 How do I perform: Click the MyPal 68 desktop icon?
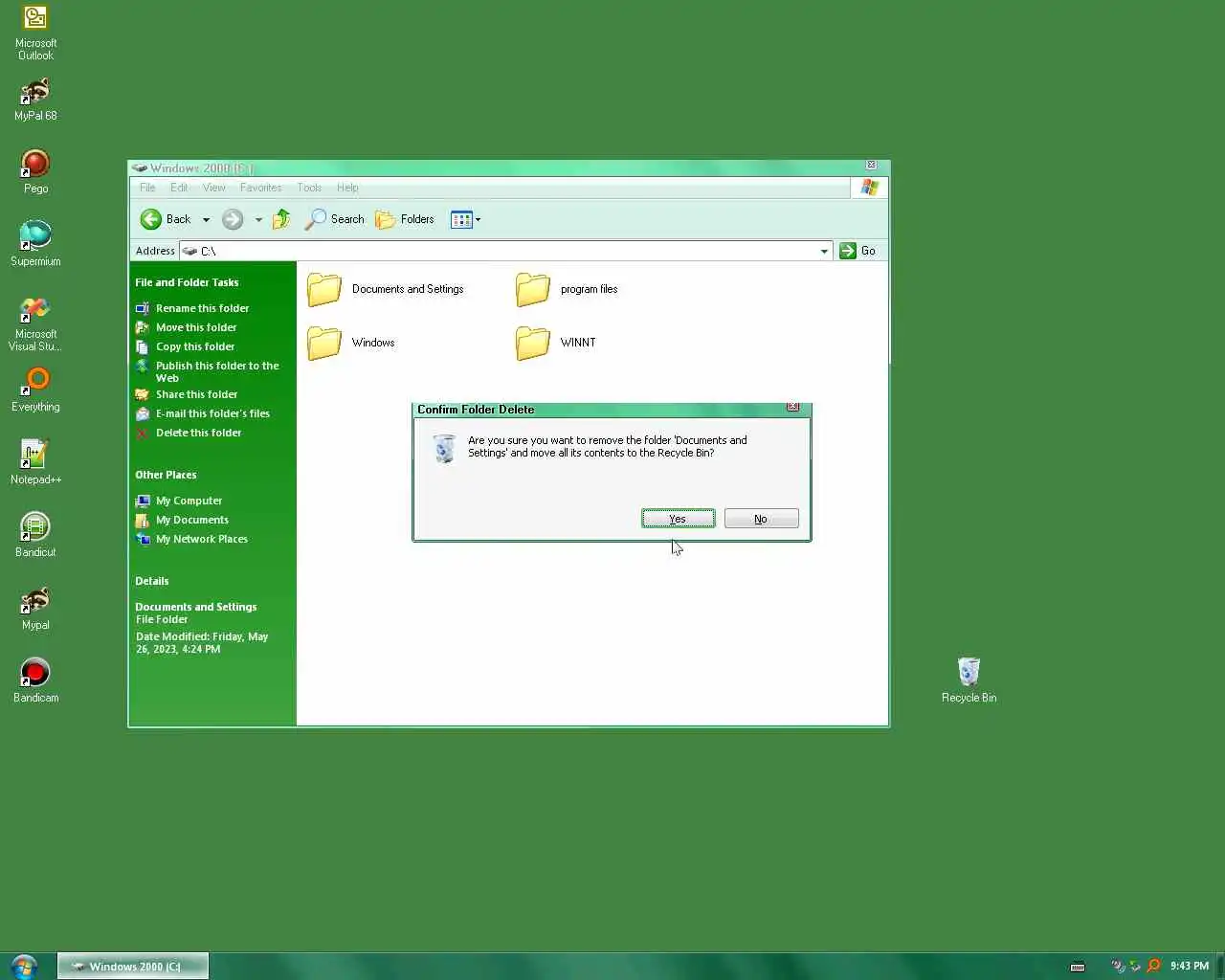(x=35, y=100)
